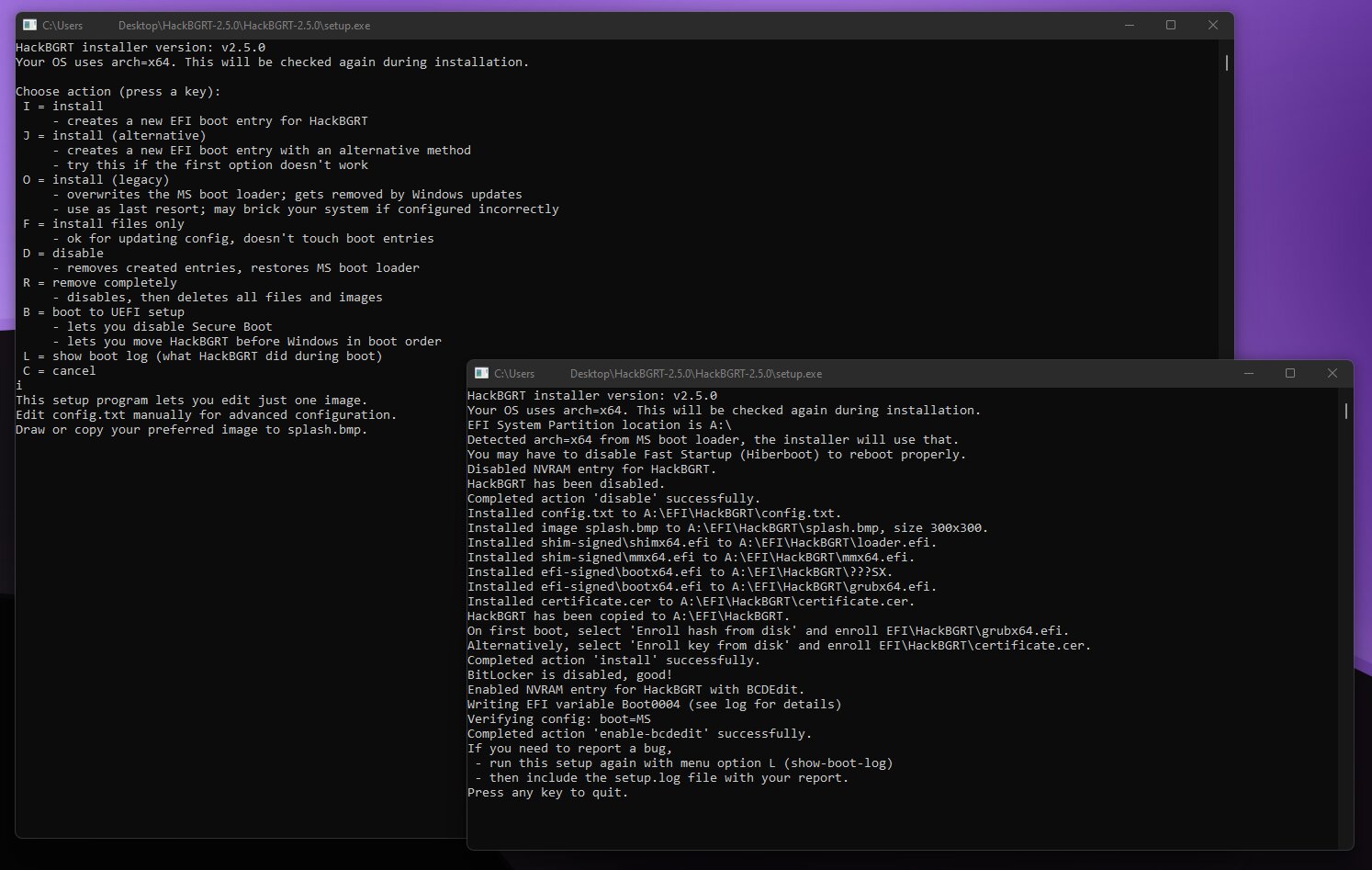This screenshot has height=870, width=1372.
Task: Click "On first boot, select 'Enroll hash from disk'" line
Action: [x=769, y=631]
